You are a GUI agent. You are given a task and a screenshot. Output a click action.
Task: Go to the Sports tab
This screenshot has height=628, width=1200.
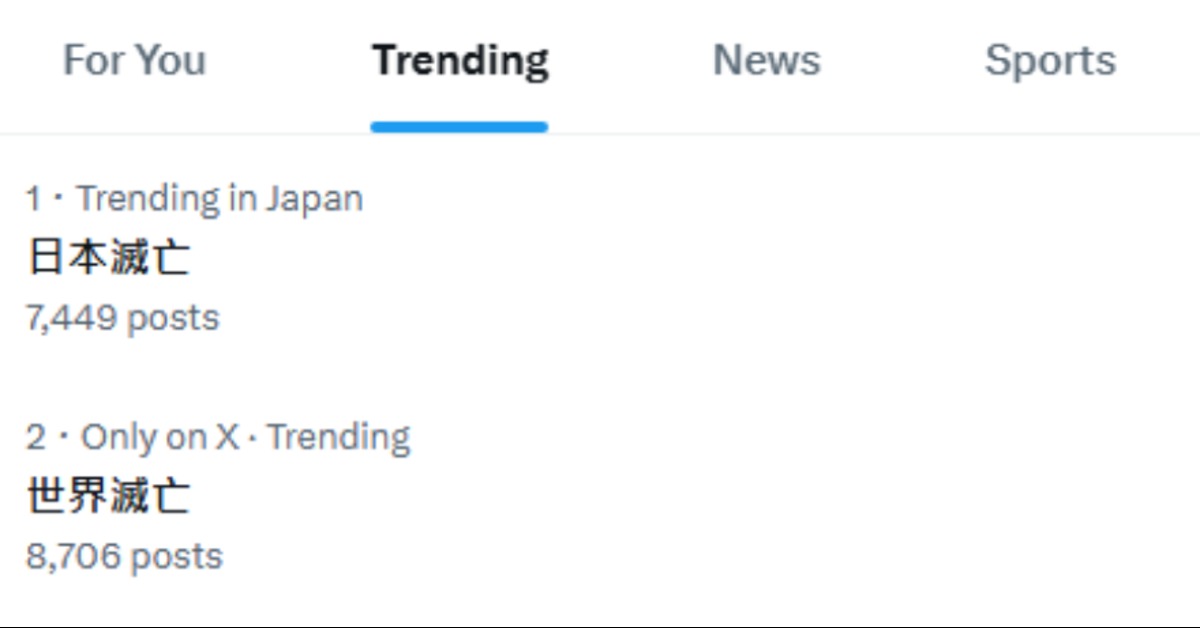1050,60
